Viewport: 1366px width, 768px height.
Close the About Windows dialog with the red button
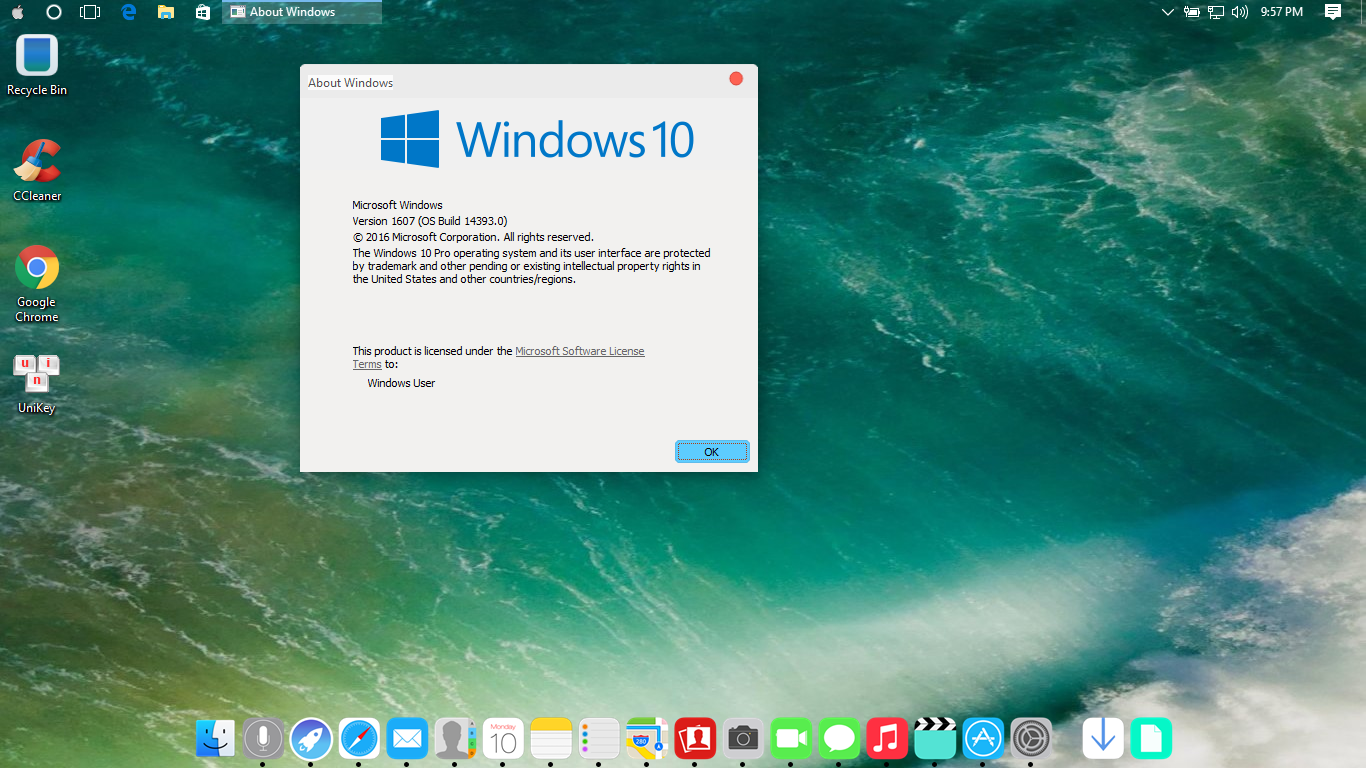736,78
